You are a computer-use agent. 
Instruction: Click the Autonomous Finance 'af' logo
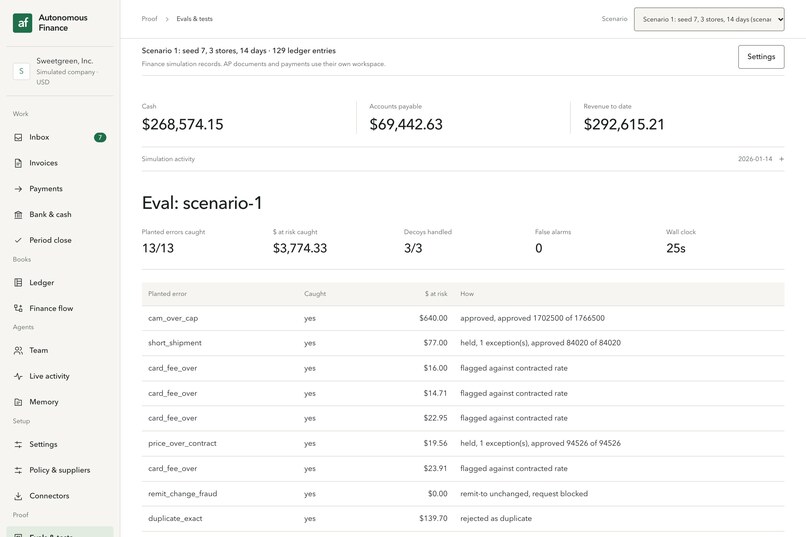click(x=23, y=23)
